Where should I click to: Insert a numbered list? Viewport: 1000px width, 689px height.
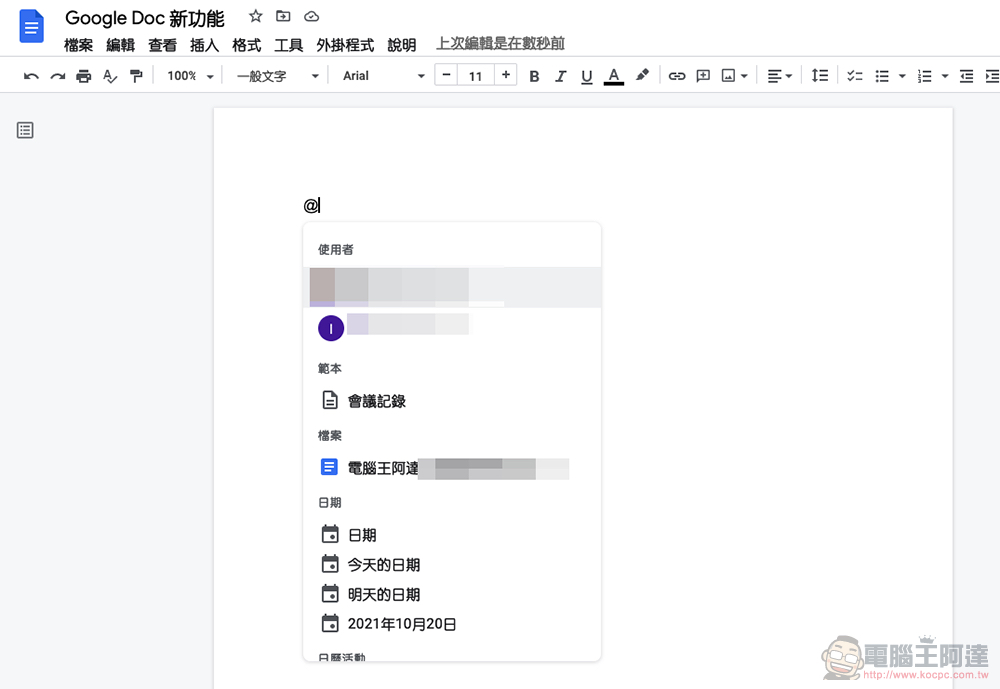click(925, 76)
